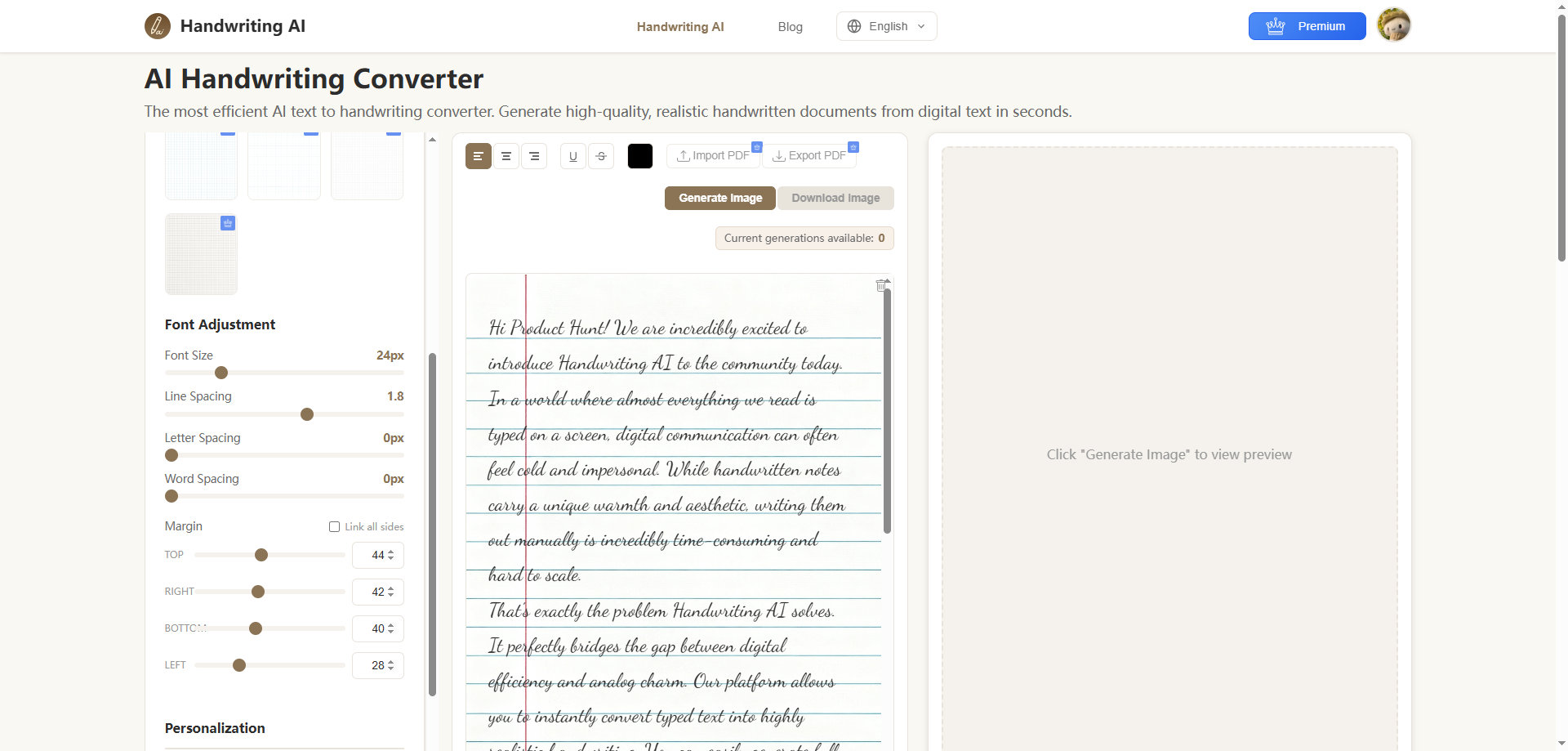
Task: Open the Import PDF option
Action: (713, 155)
